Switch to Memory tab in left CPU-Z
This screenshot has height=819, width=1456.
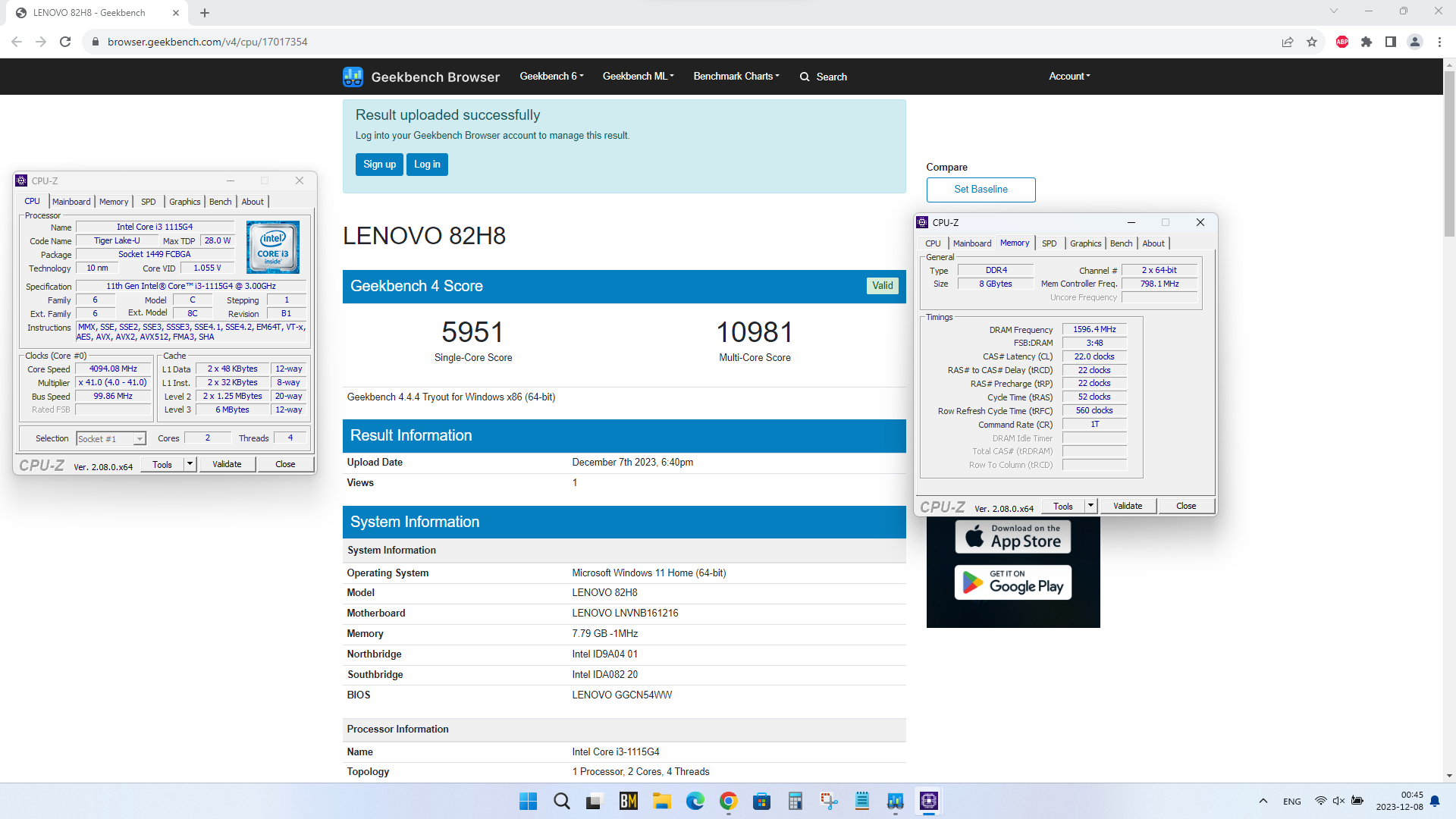point(114,202)
